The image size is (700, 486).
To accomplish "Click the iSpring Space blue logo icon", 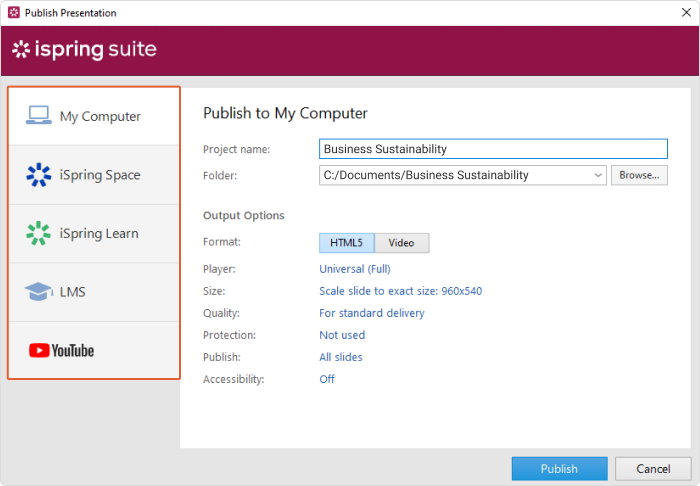I will (38, 175).
